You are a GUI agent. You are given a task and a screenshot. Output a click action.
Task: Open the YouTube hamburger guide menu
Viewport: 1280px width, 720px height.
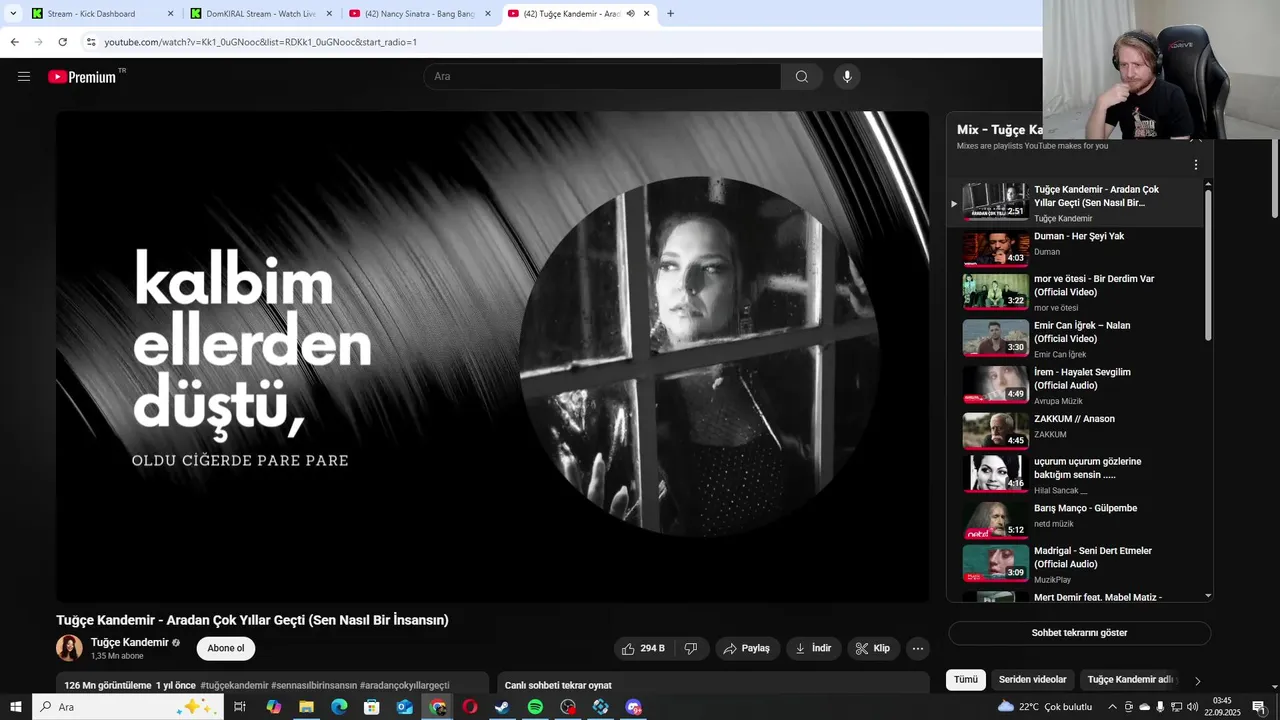(x=24, y=76)
